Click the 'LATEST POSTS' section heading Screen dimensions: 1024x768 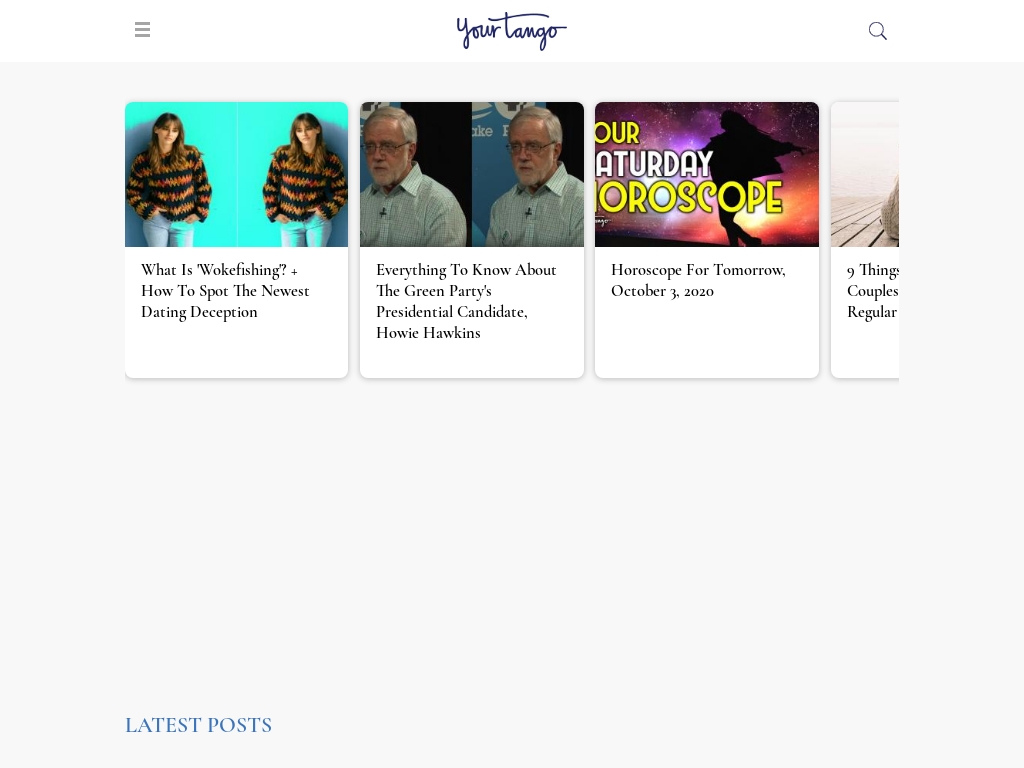[x=199, y=725]
